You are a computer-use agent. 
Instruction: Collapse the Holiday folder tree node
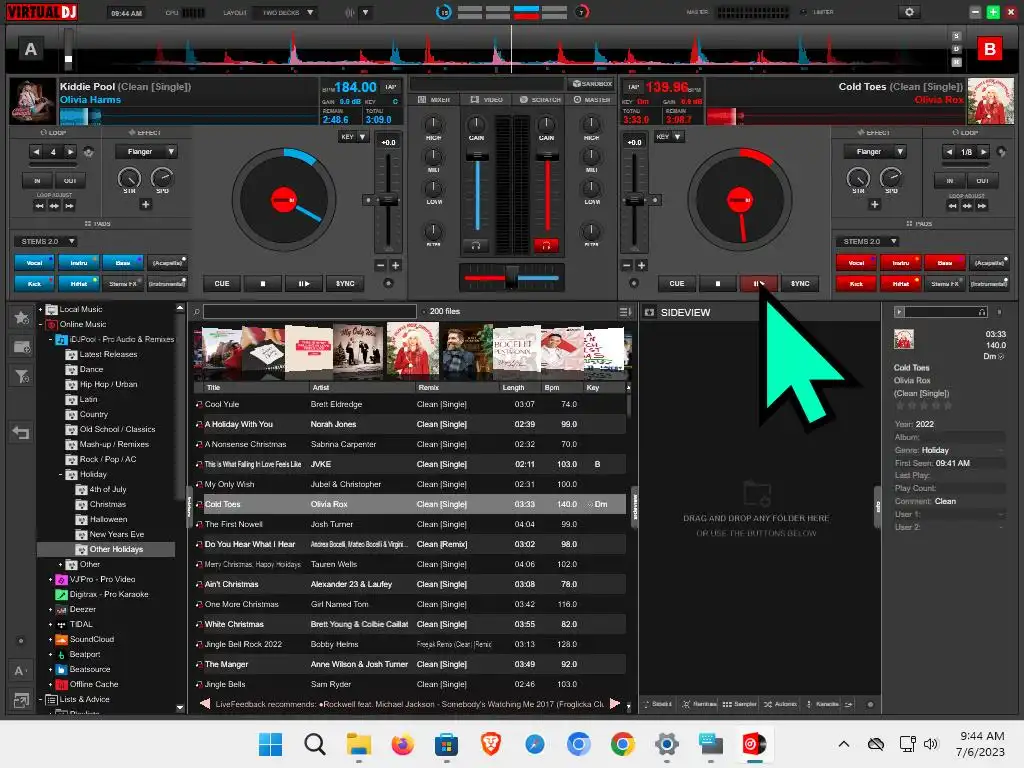pyautogui.click(x=61, y=475)
